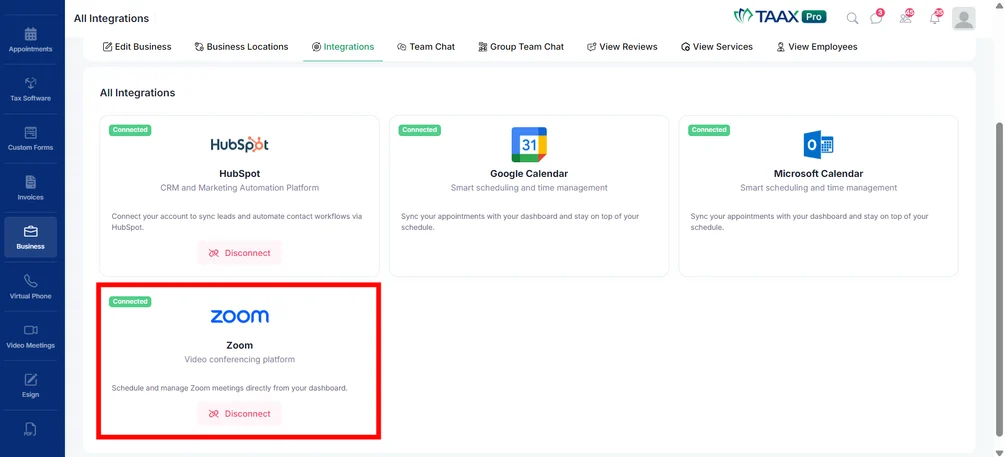Click the Zoom logo
Viewport: 1005px width, 457px height.
(x=239, y=316)
